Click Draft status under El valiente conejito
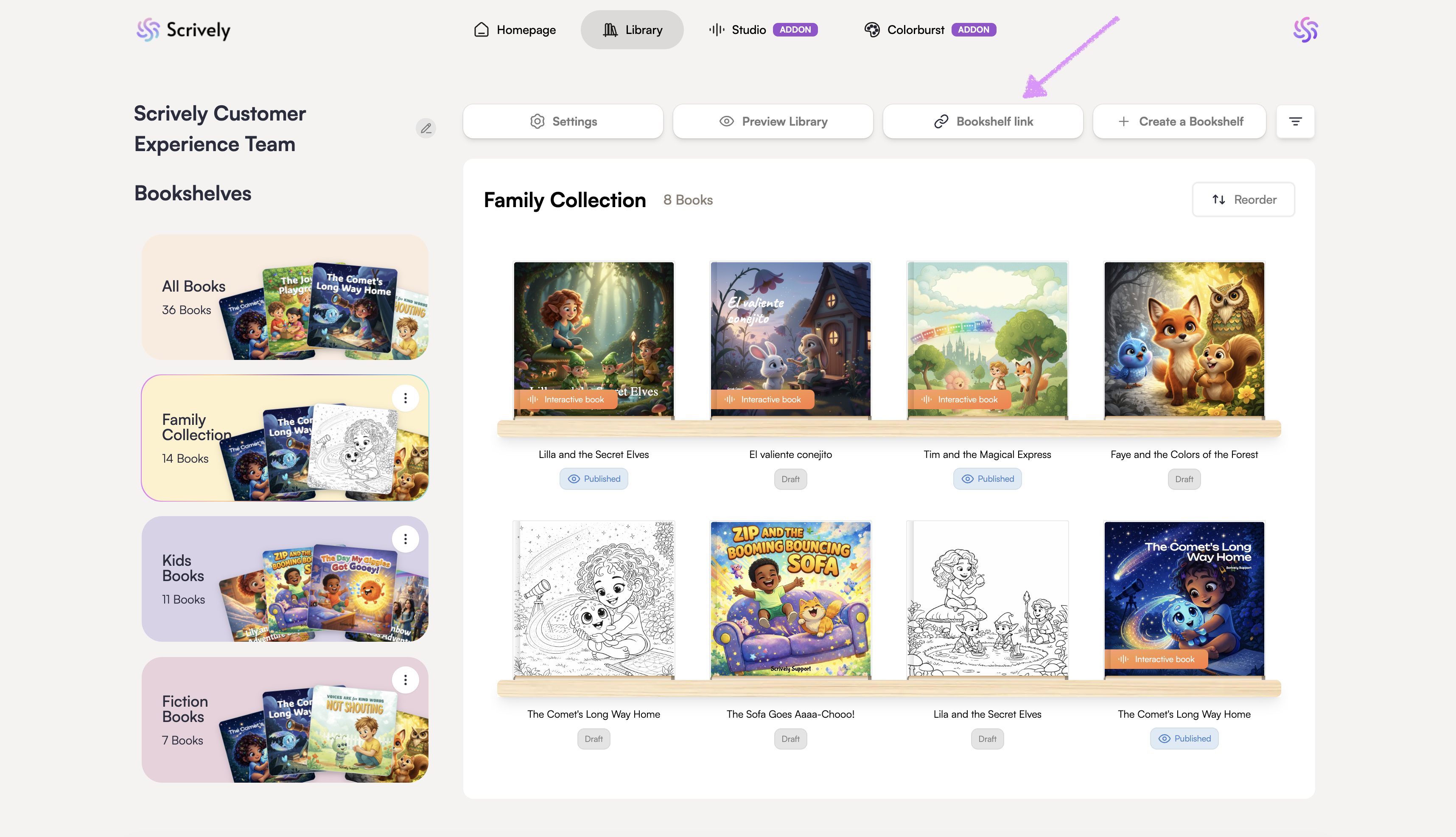The width and height of the screenshot is (1456, 837). [790, 479]
